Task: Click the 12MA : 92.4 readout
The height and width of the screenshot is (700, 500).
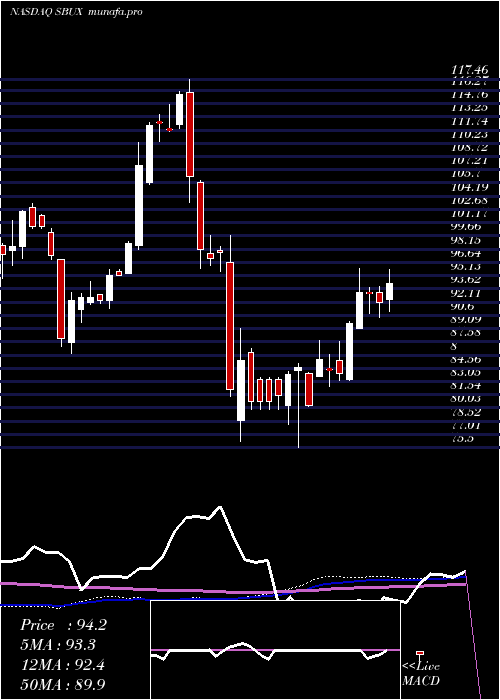Action: pyautogui.click(x=62, y=665)
